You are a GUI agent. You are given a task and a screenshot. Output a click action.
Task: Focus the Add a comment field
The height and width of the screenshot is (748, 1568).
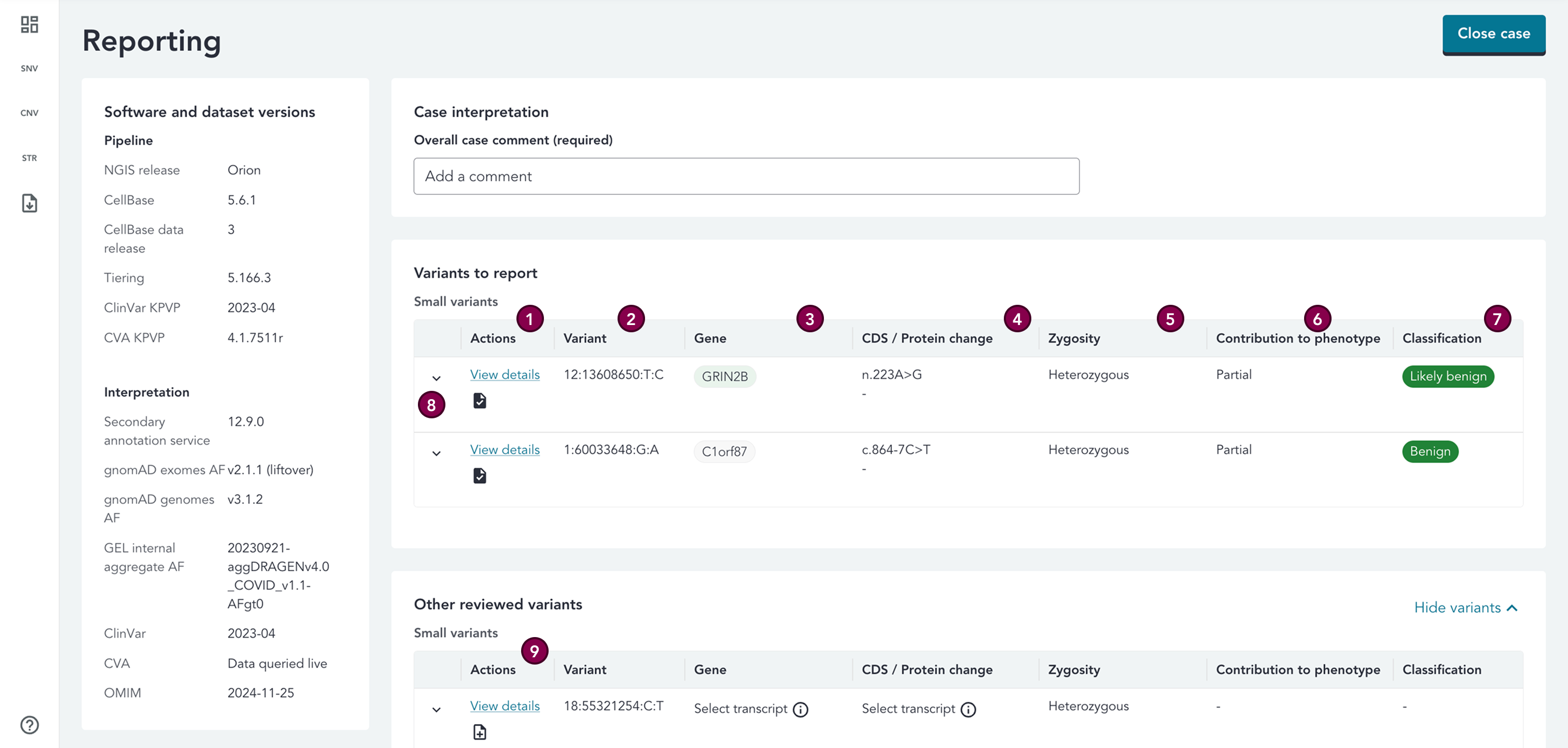(x=746, y=176)
